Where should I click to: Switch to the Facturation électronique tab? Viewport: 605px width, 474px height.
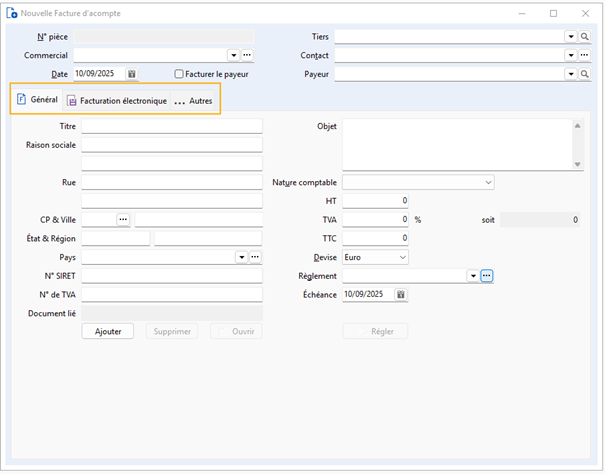tap(116, 101)
